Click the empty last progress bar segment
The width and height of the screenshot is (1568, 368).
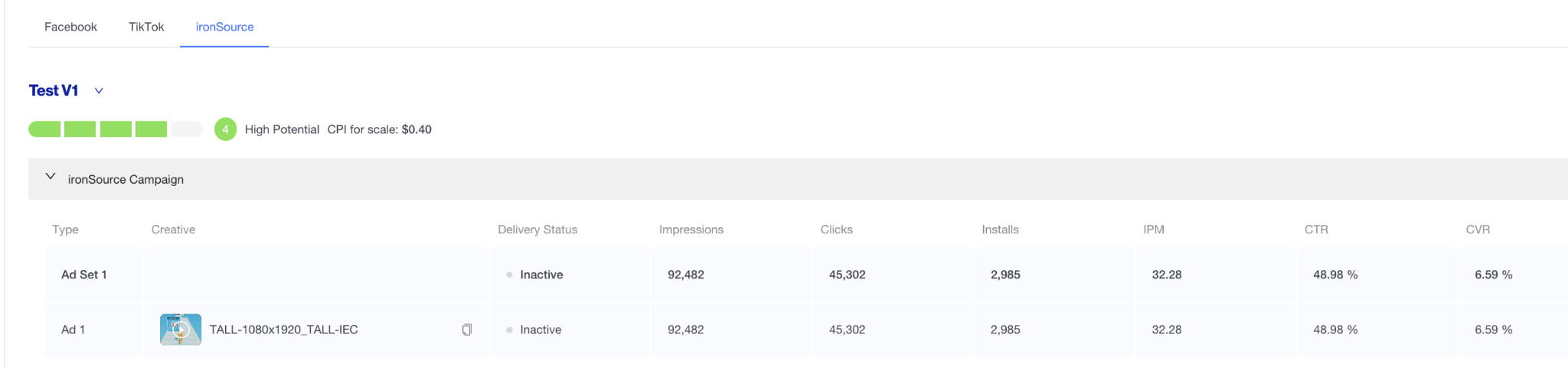[x=186, y=129]
